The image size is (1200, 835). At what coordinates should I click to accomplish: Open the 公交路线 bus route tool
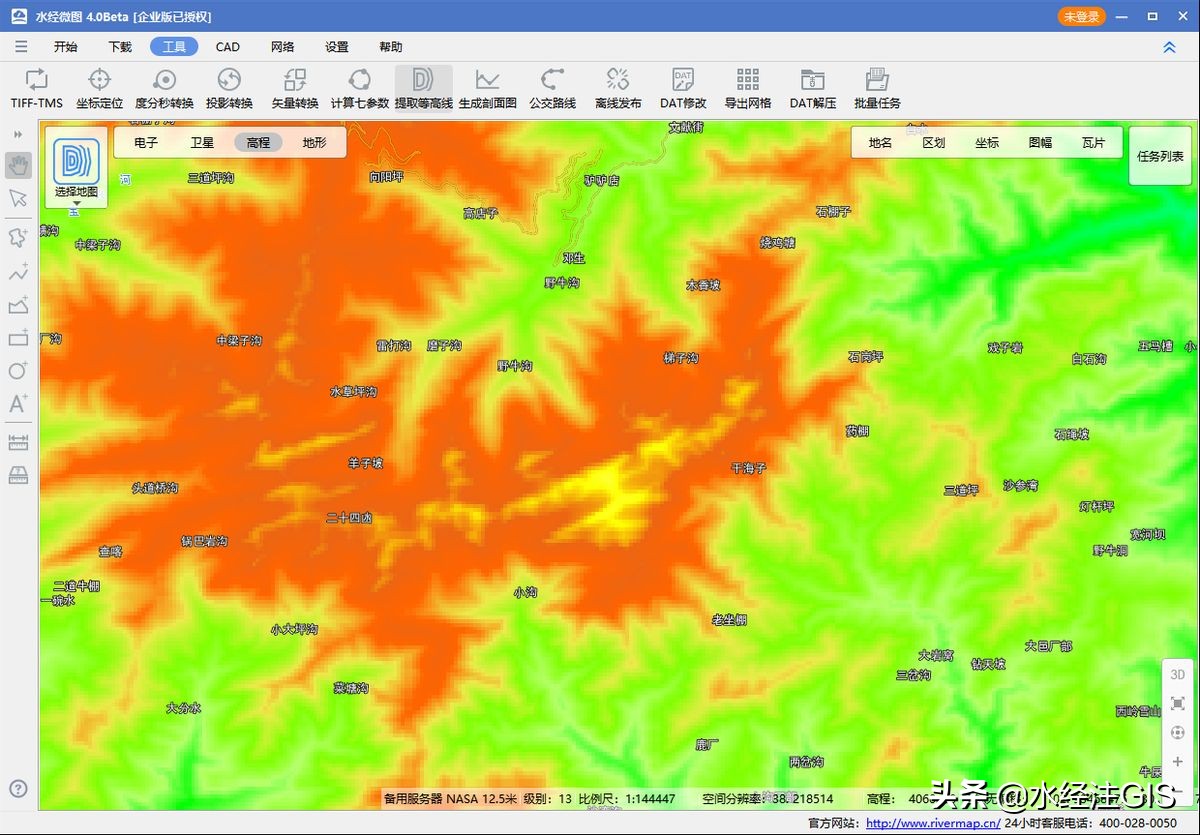pyautogui.click(x=552, y=88)
